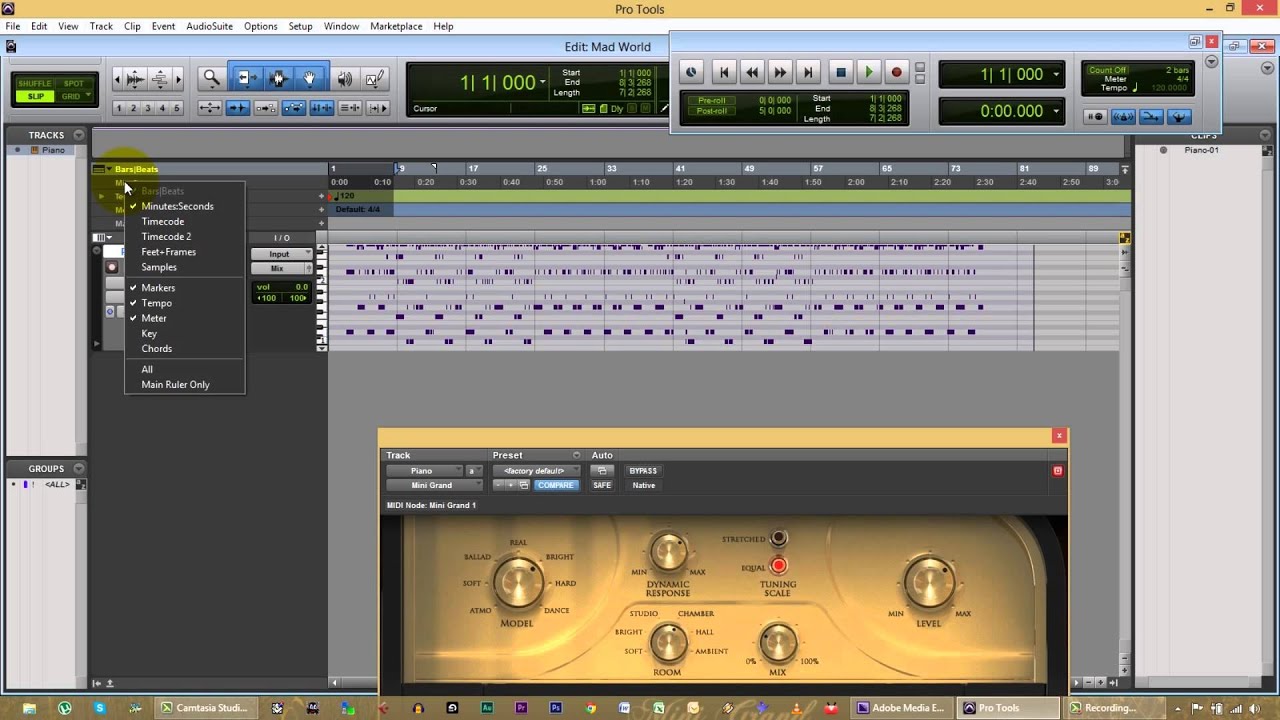The height and width of the screenshot is (720, 1280).
Task: Toggle the plugin SAFE automation button
Action: click(602, 485)
